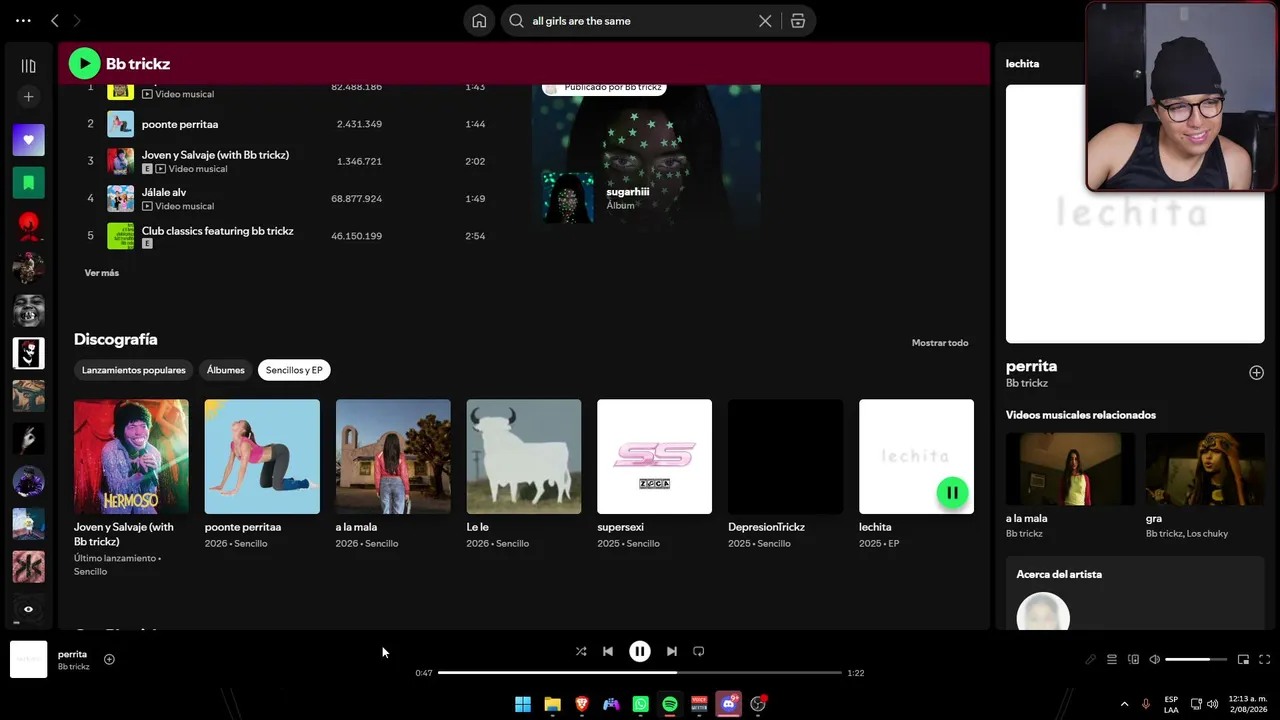
Task: Select 'Club classics featuring bb trickz' track
Action: (x=285, y=235)
